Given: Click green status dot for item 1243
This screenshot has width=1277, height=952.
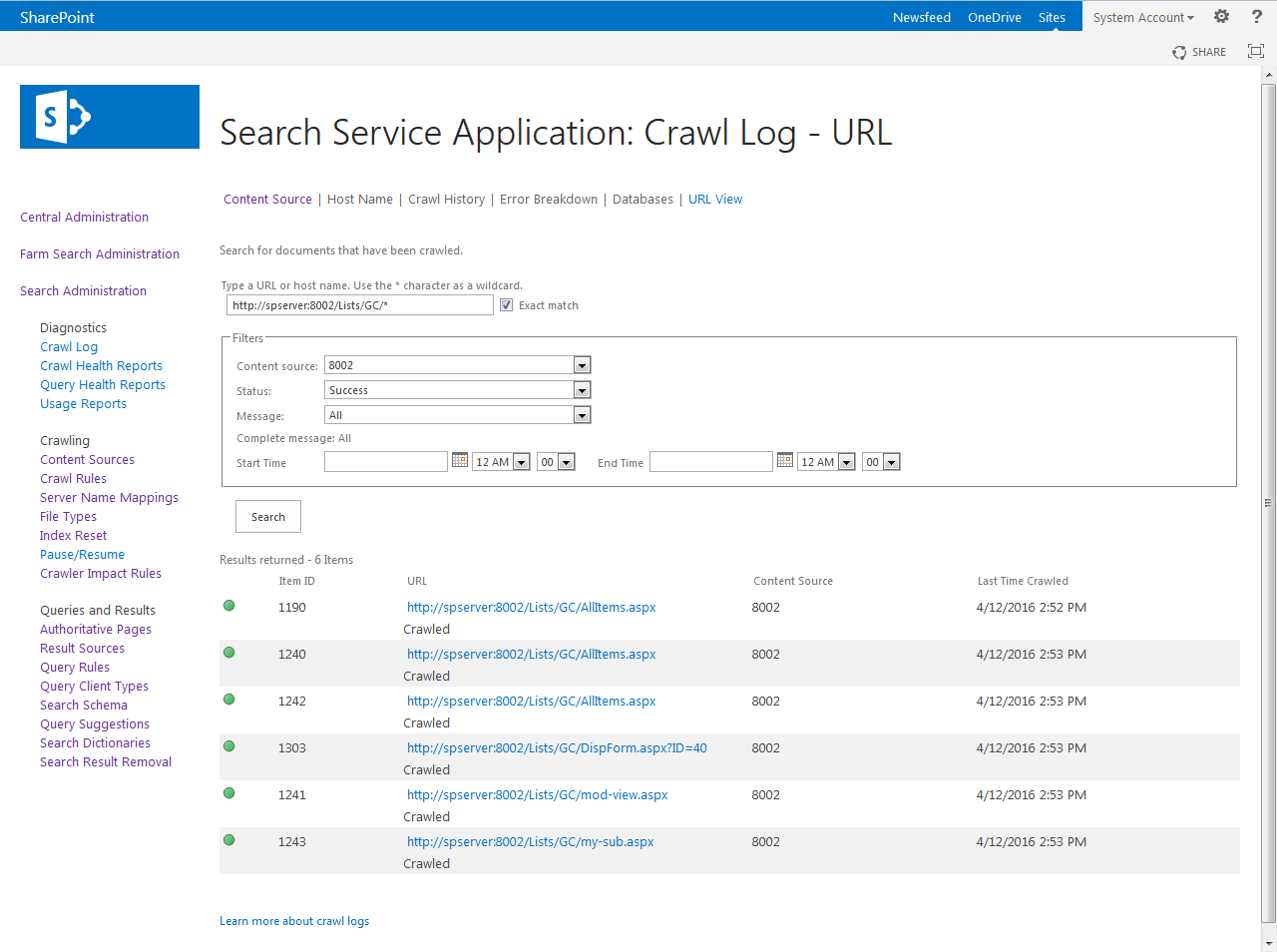Looking at the screenshot, I should (229, 840).
